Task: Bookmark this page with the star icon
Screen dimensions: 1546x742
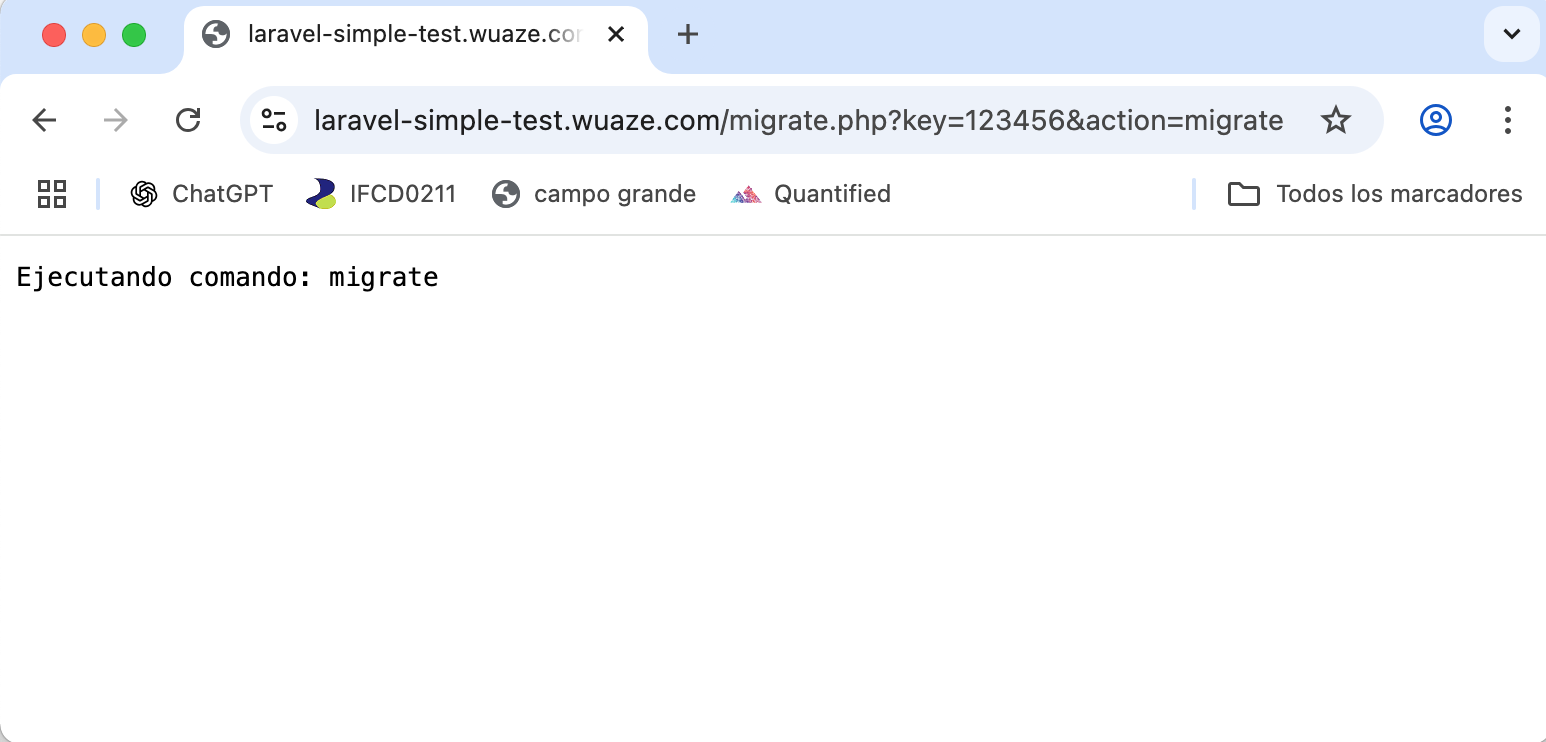Action: point(1335,121)
